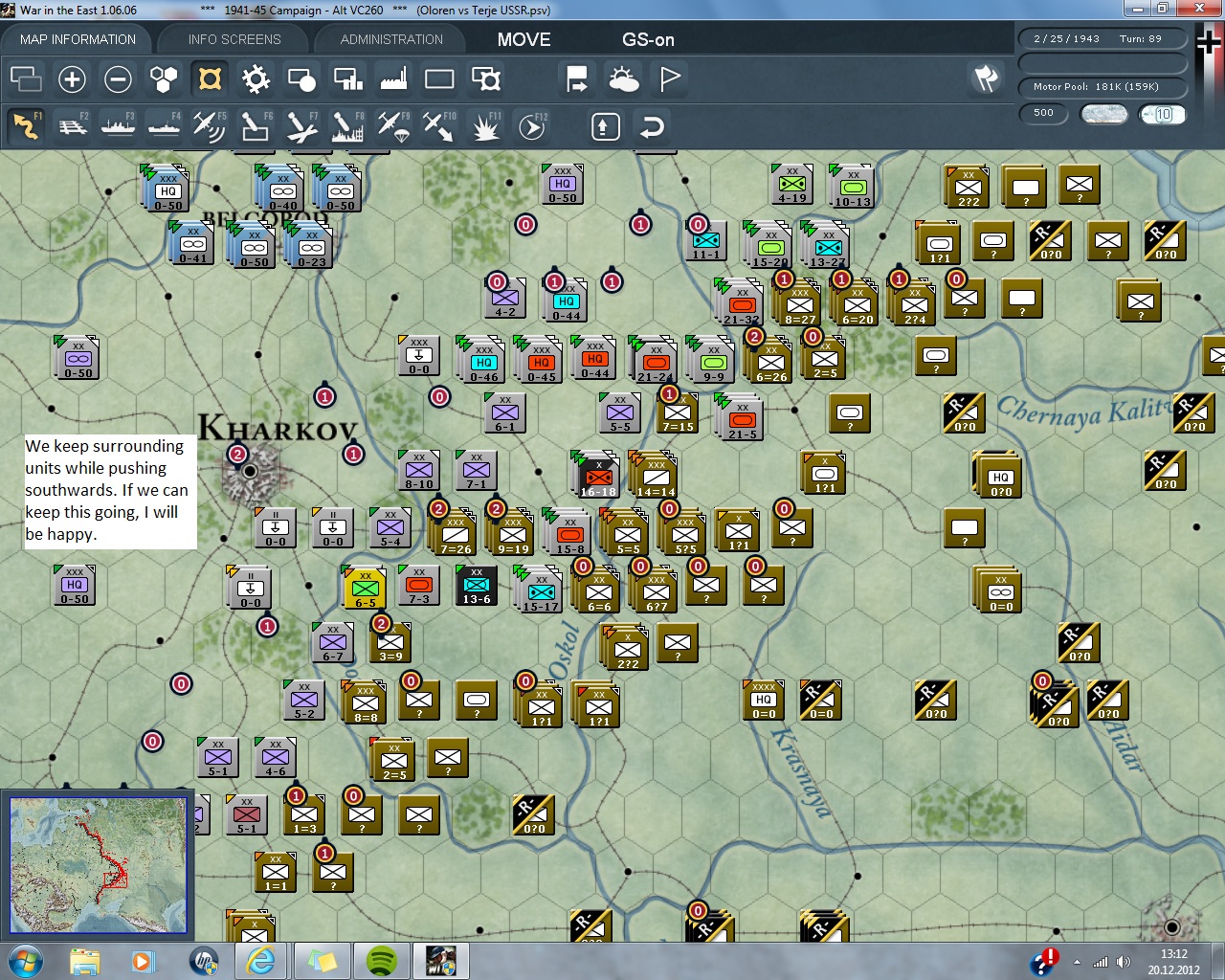Click the screen-with-bar-chart icon
The width and height of the screenshot is (1225, 980).
click(347, 79)
